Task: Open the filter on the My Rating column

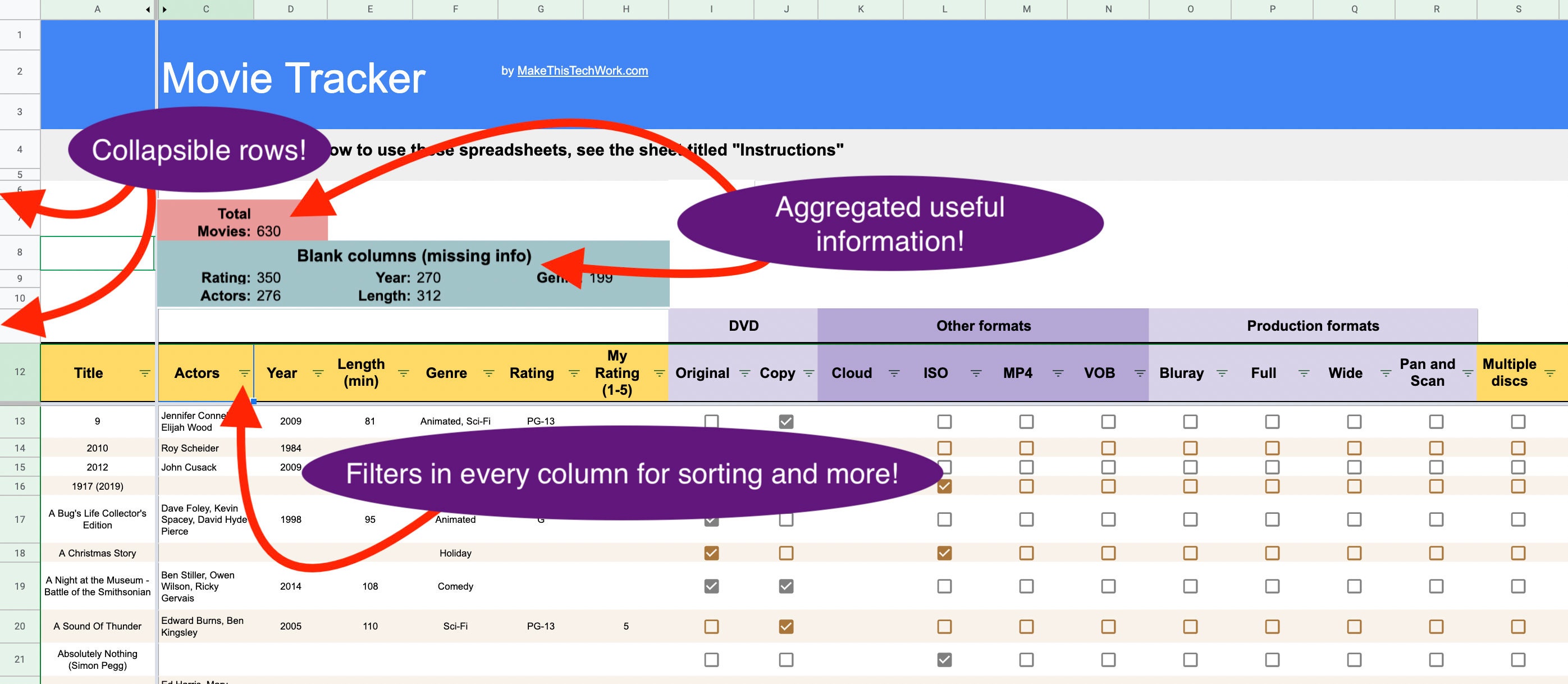Action: (x=659, y=373)
